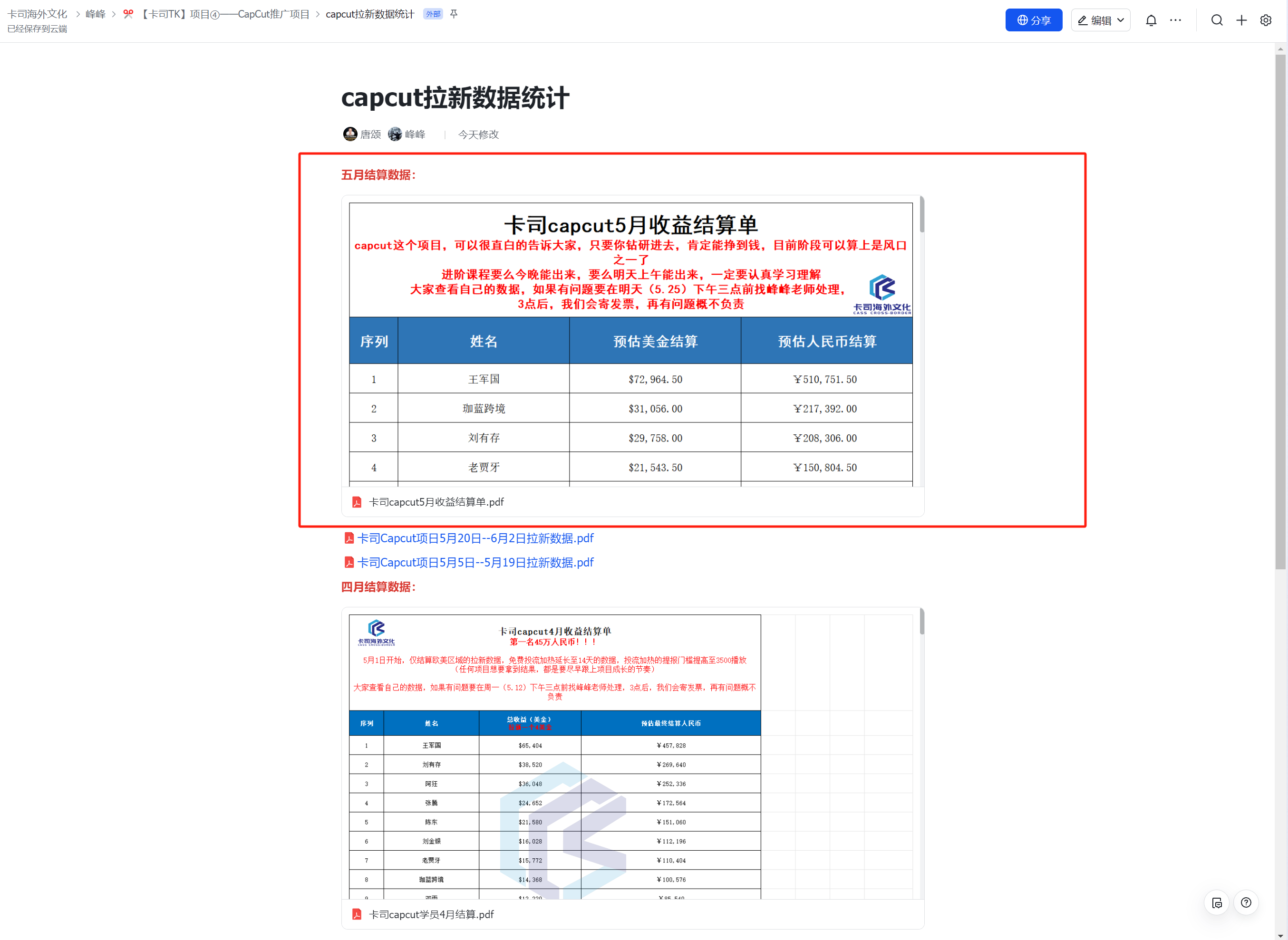Viewport: 1288px width, 940px height.
Task: Click the $72,964.50 cell
Action: 655,379
